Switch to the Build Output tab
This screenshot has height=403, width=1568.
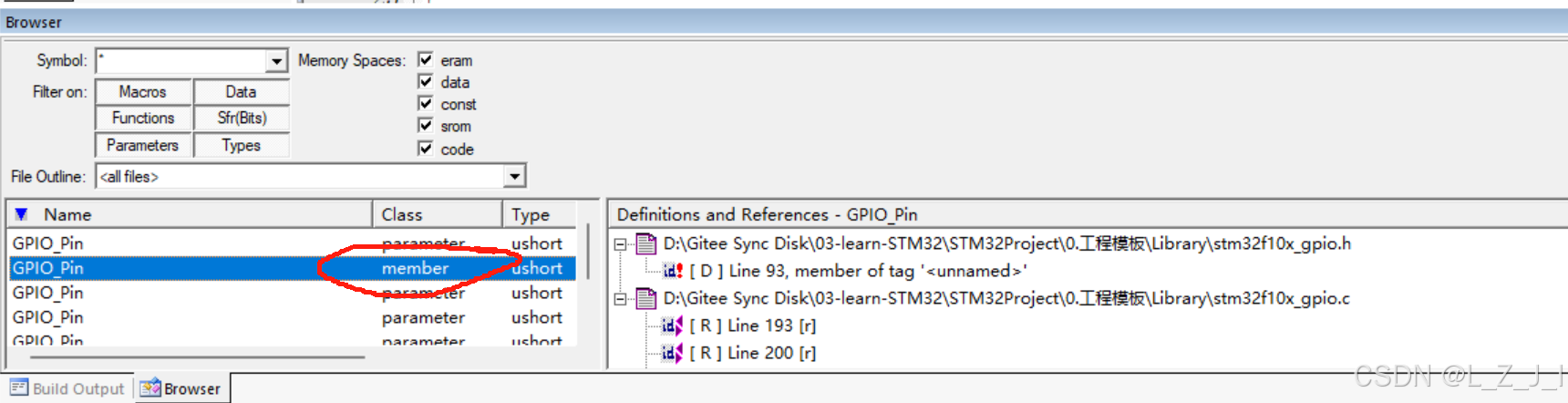[67, 388]
